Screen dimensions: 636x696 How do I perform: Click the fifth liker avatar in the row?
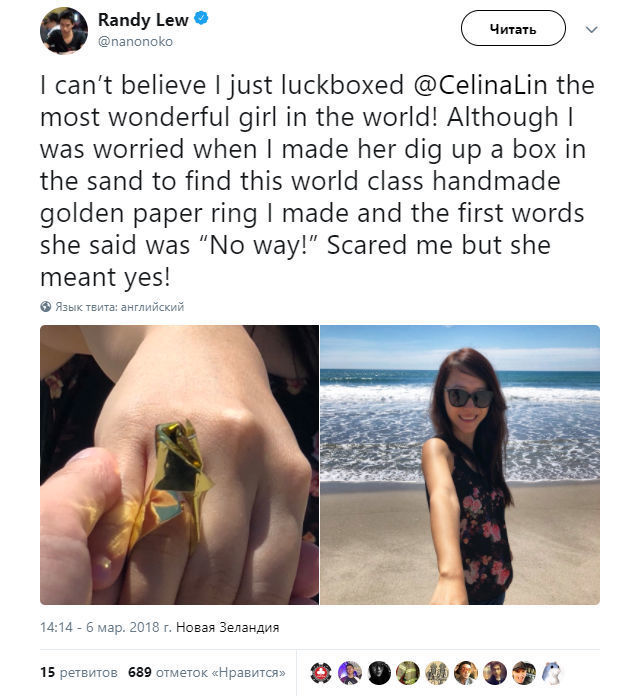click(x=436, y=673)
